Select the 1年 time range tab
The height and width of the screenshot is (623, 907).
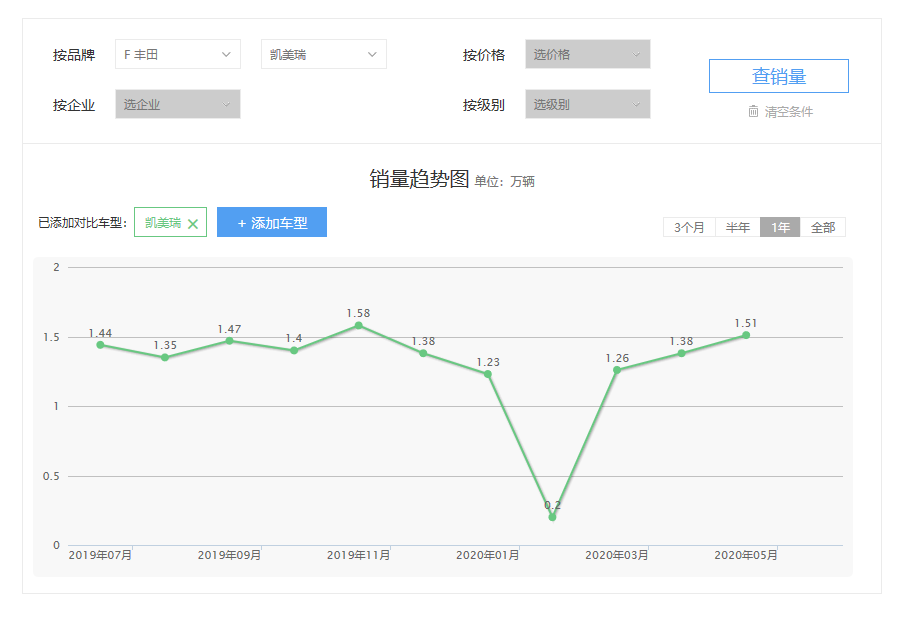click(780, 228)
